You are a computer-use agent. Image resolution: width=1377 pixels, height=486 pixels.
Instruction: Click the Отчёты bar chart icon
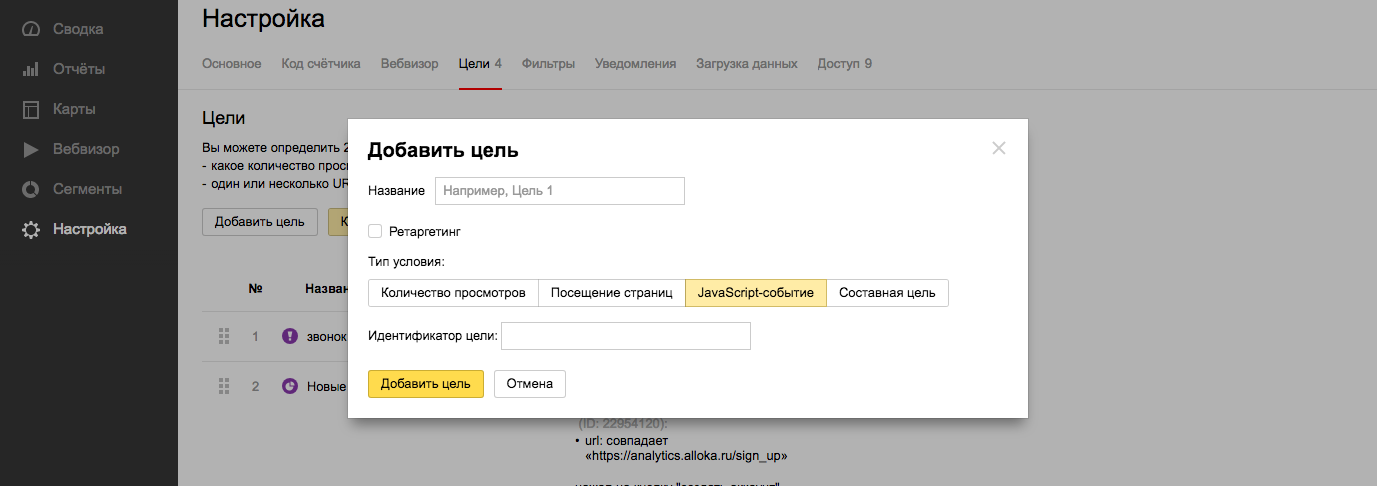(31, 69)
